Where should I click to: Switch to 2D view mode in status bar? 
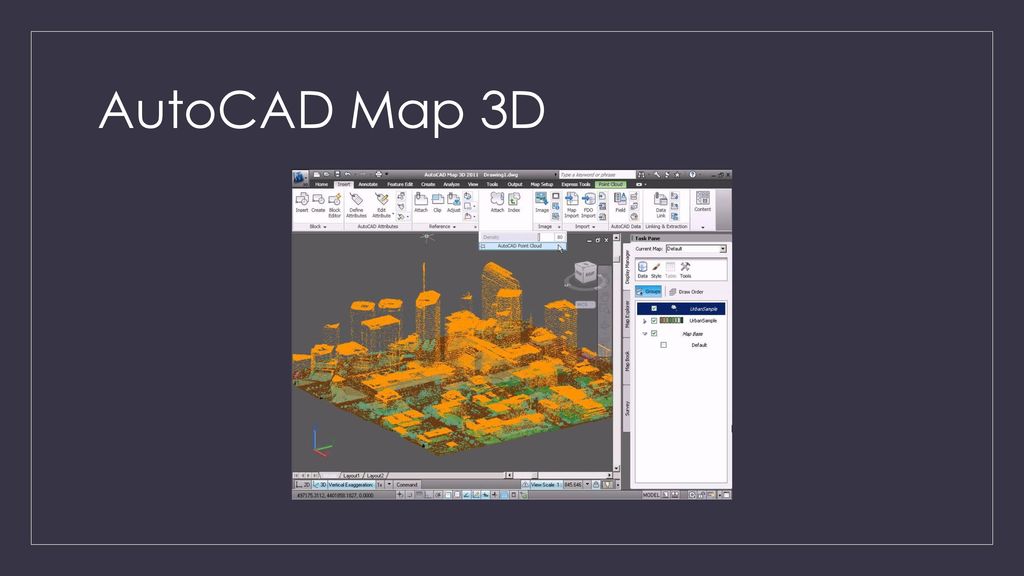click(x=303, y=485)
